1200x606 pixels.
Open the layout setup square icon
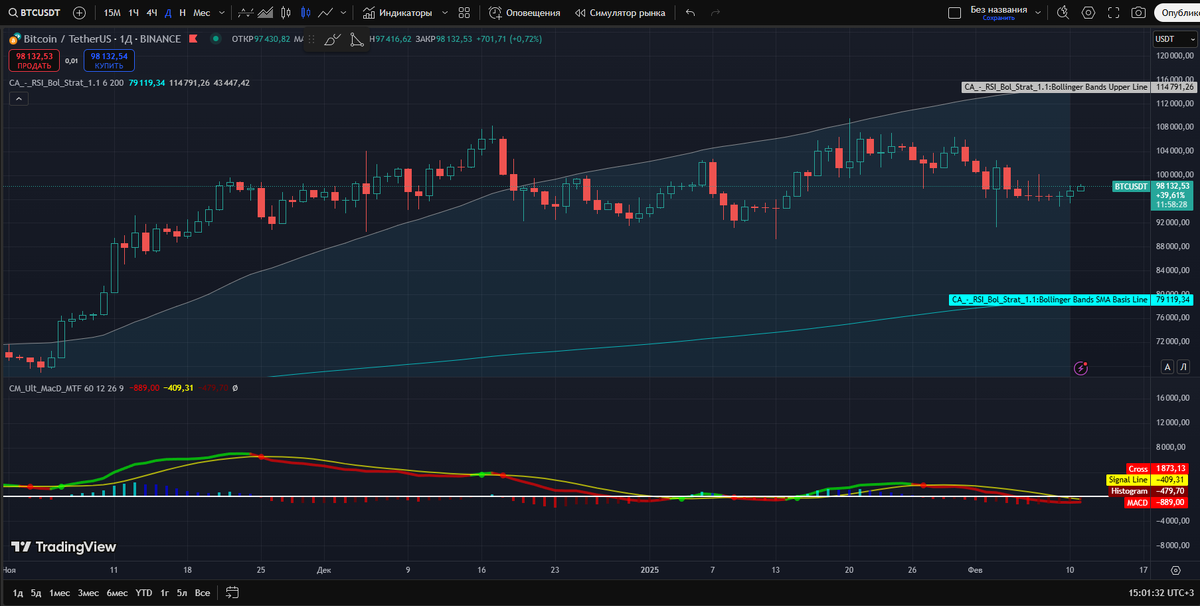[954, 13]
